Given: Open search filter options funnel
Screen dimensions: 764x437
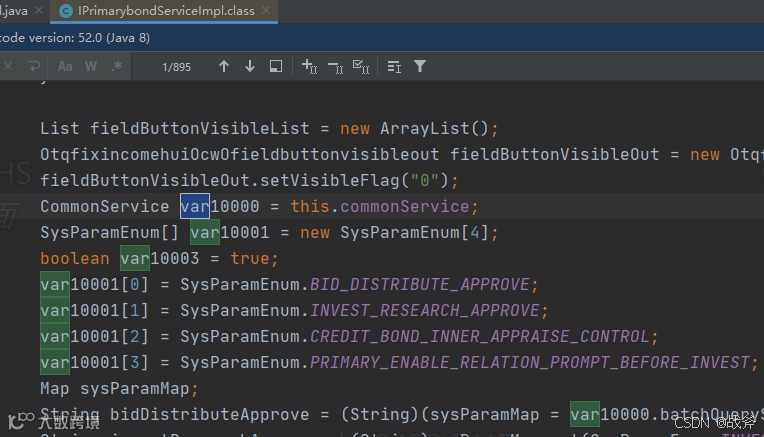Looking at the screenshot, I should point(420,66).
